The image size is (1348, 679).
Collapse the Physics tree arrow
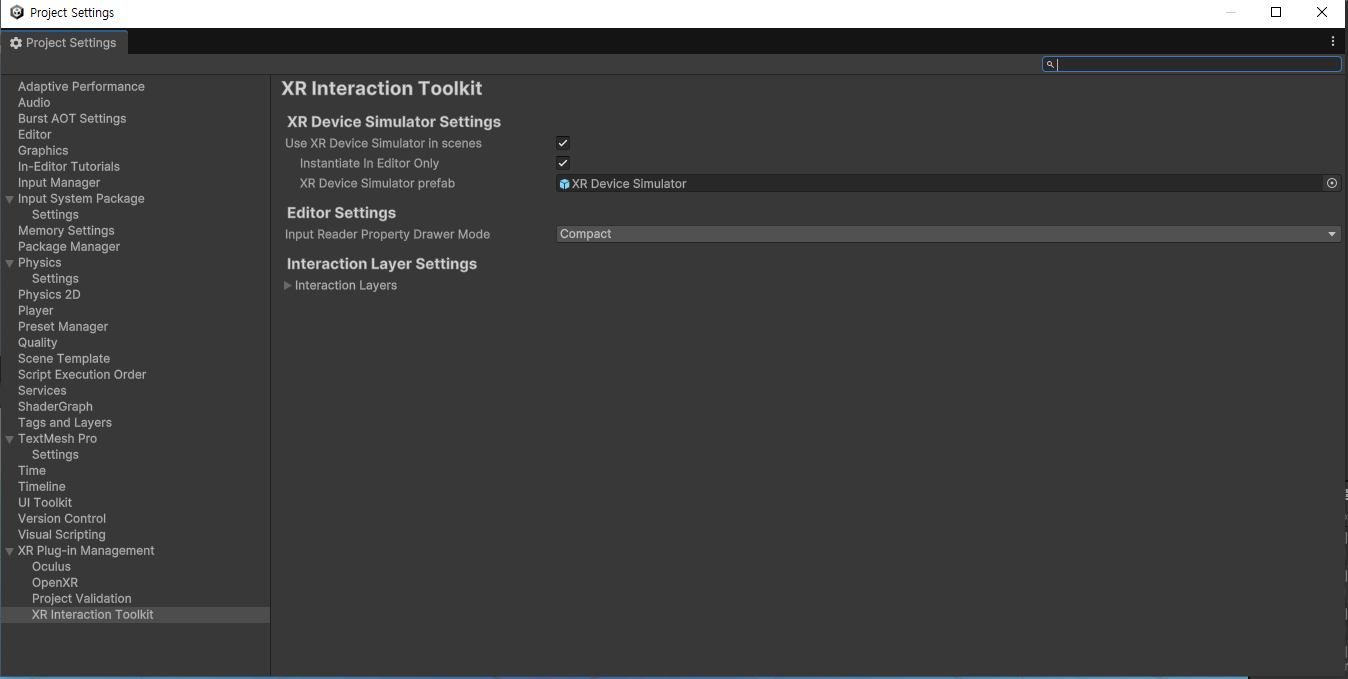point(10,263)
